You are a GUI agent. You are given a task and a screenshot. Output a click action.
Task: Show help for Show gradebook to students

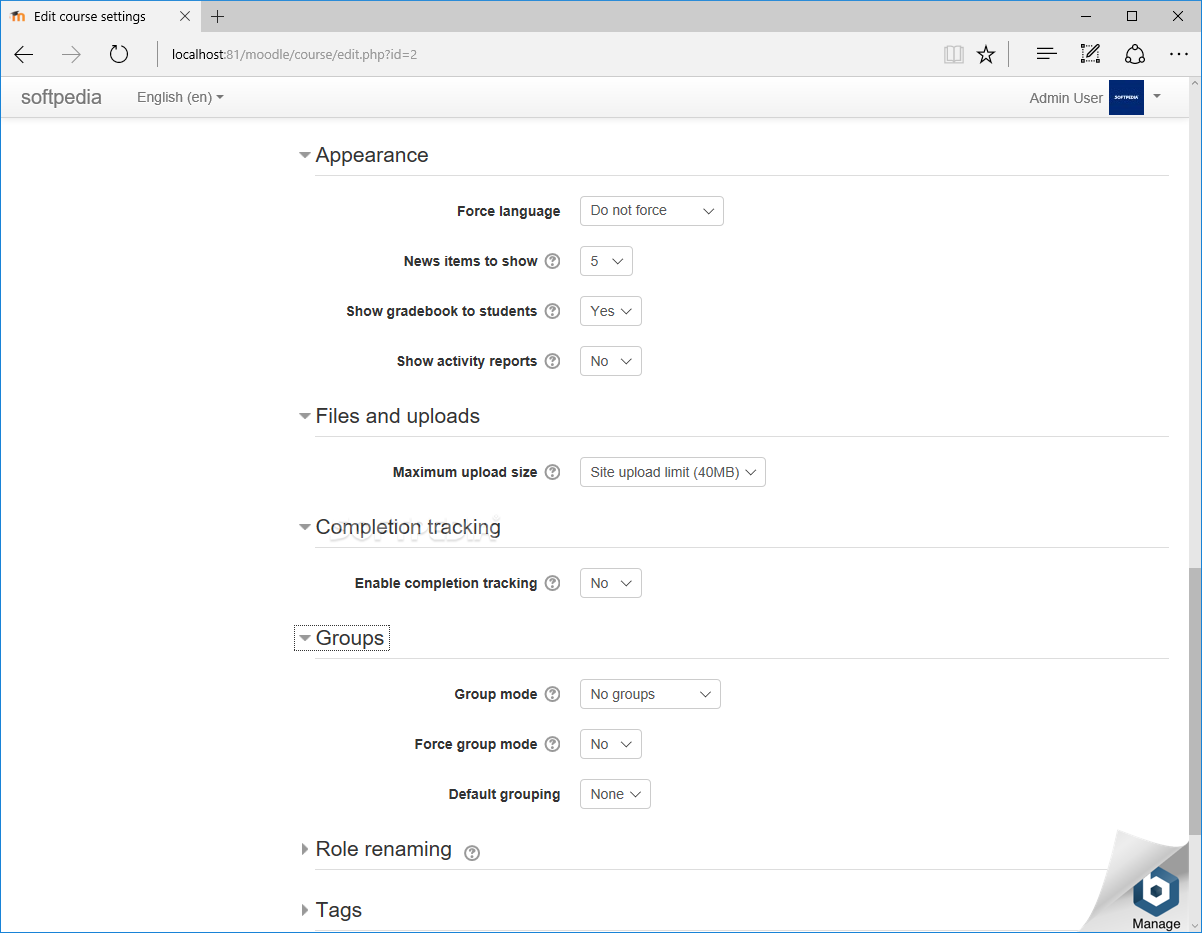(x=552, y=311)
